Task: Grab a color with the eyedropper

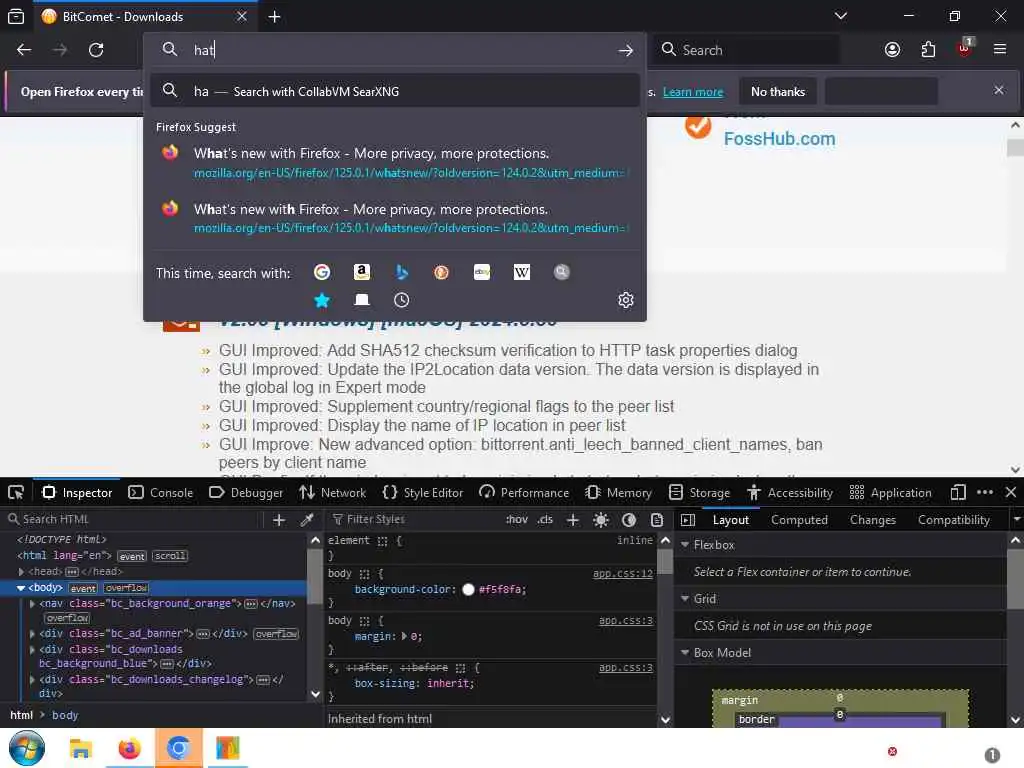Action: click(x=306, y=520)
